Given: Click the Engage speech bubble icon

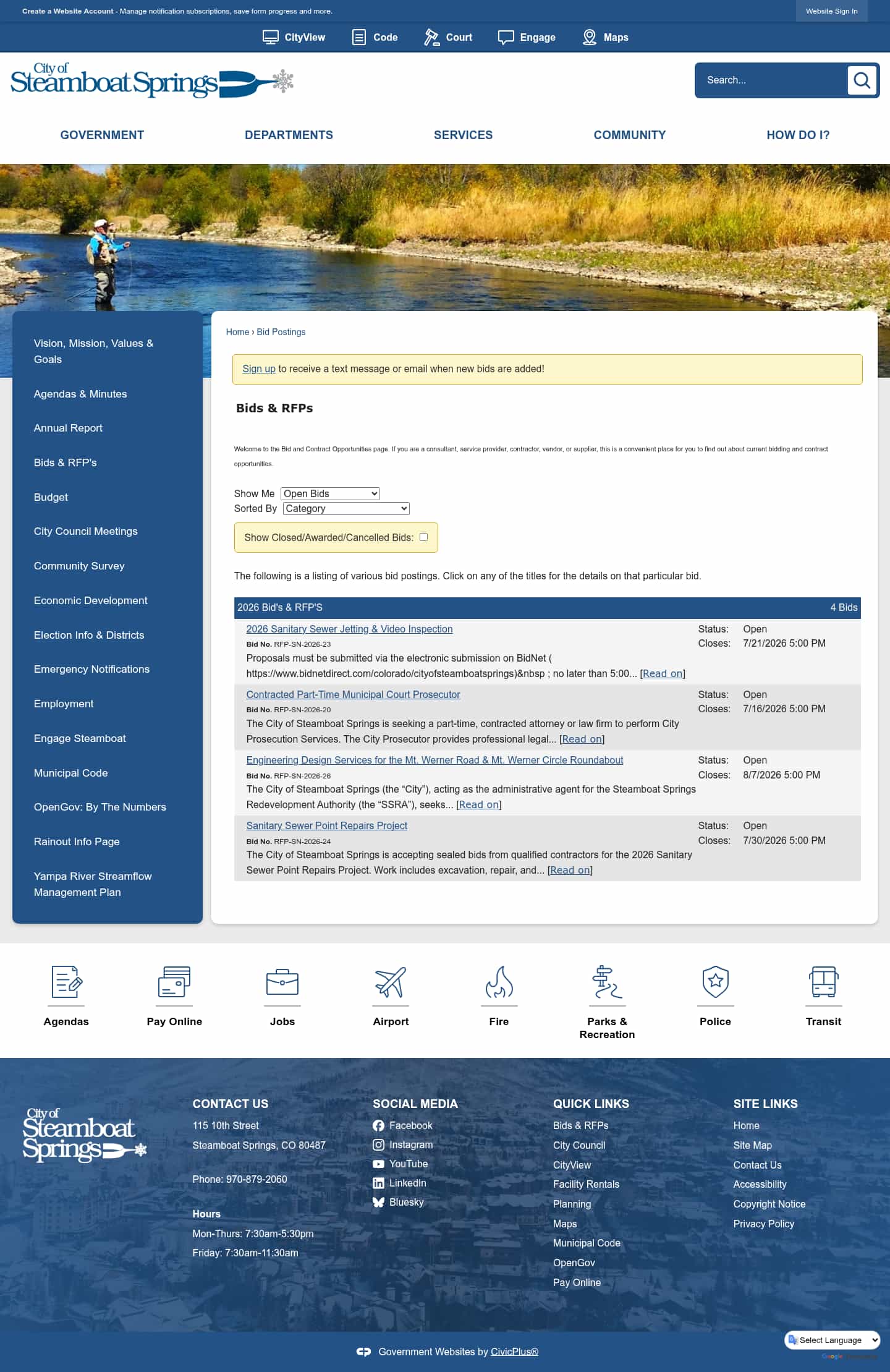Looking at the screenshot, I should coord(506,37).
